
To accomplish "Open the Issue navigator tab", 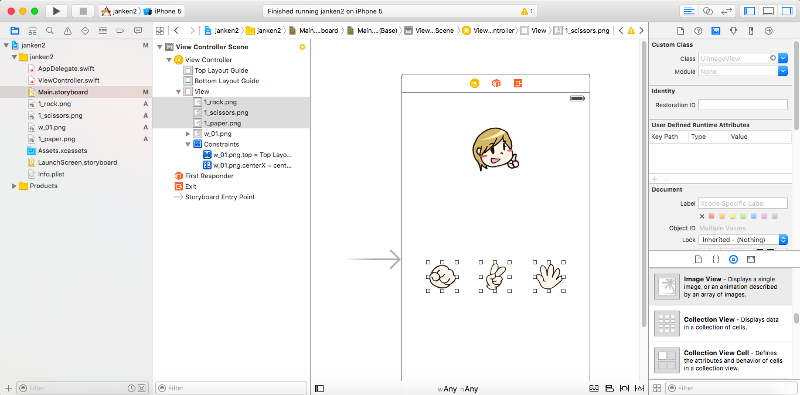I will click(x=67, y=31).
